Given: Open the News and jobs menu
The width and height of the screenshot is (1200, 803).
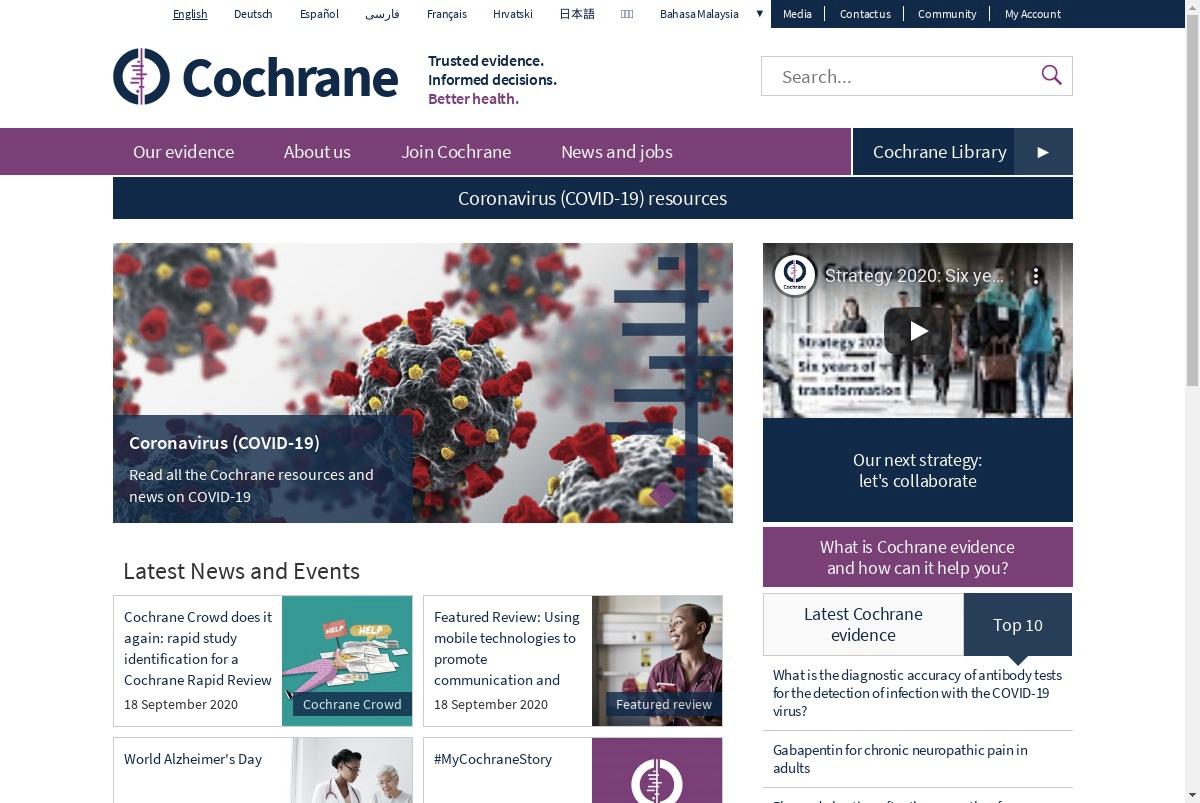Looking at the screenshot, I should [x=617, y=152].
